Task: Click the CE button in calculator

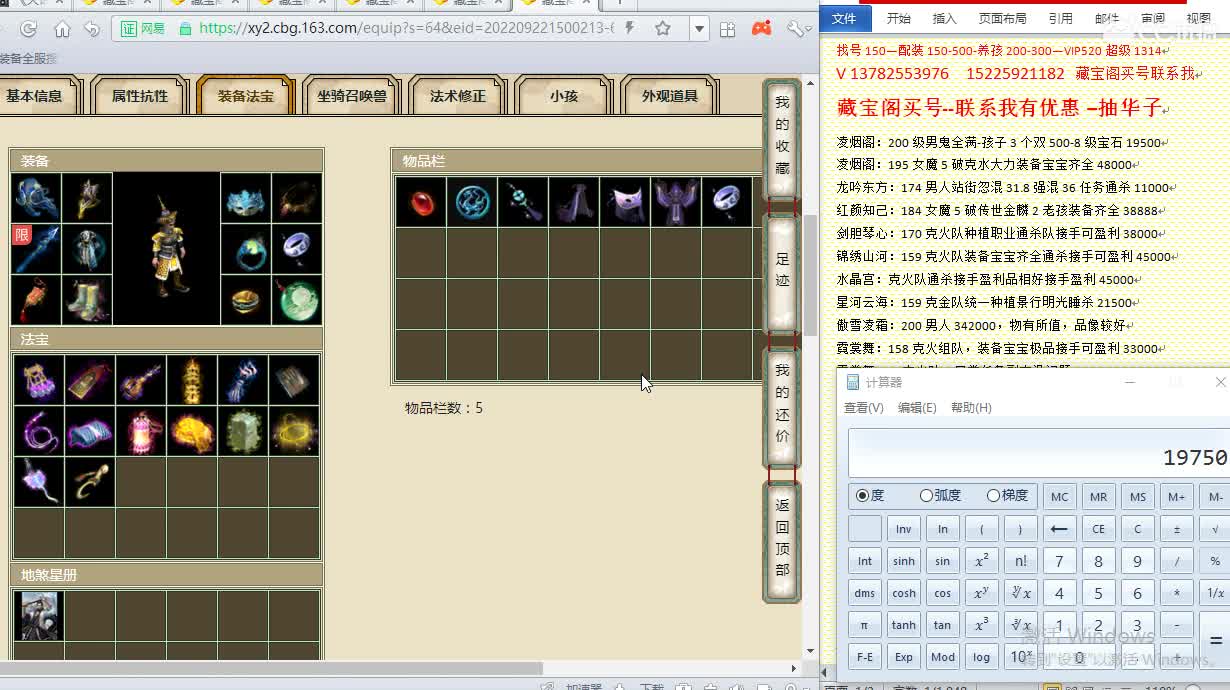Action: coord(1098,529)
